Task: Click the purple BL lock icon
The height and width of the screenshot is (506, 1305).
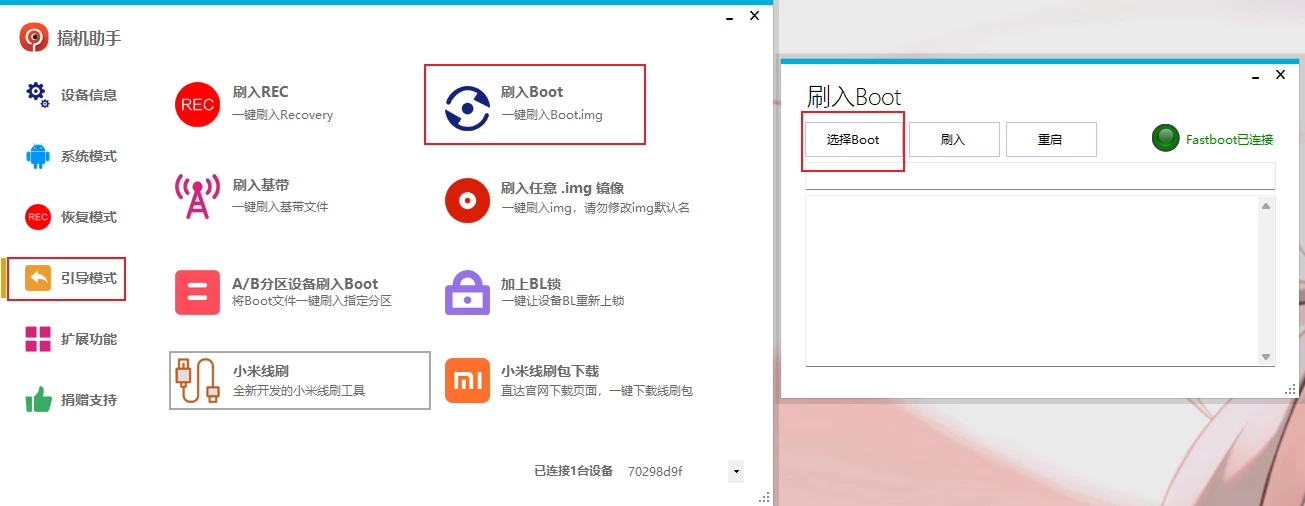Action: coord(467,293)
